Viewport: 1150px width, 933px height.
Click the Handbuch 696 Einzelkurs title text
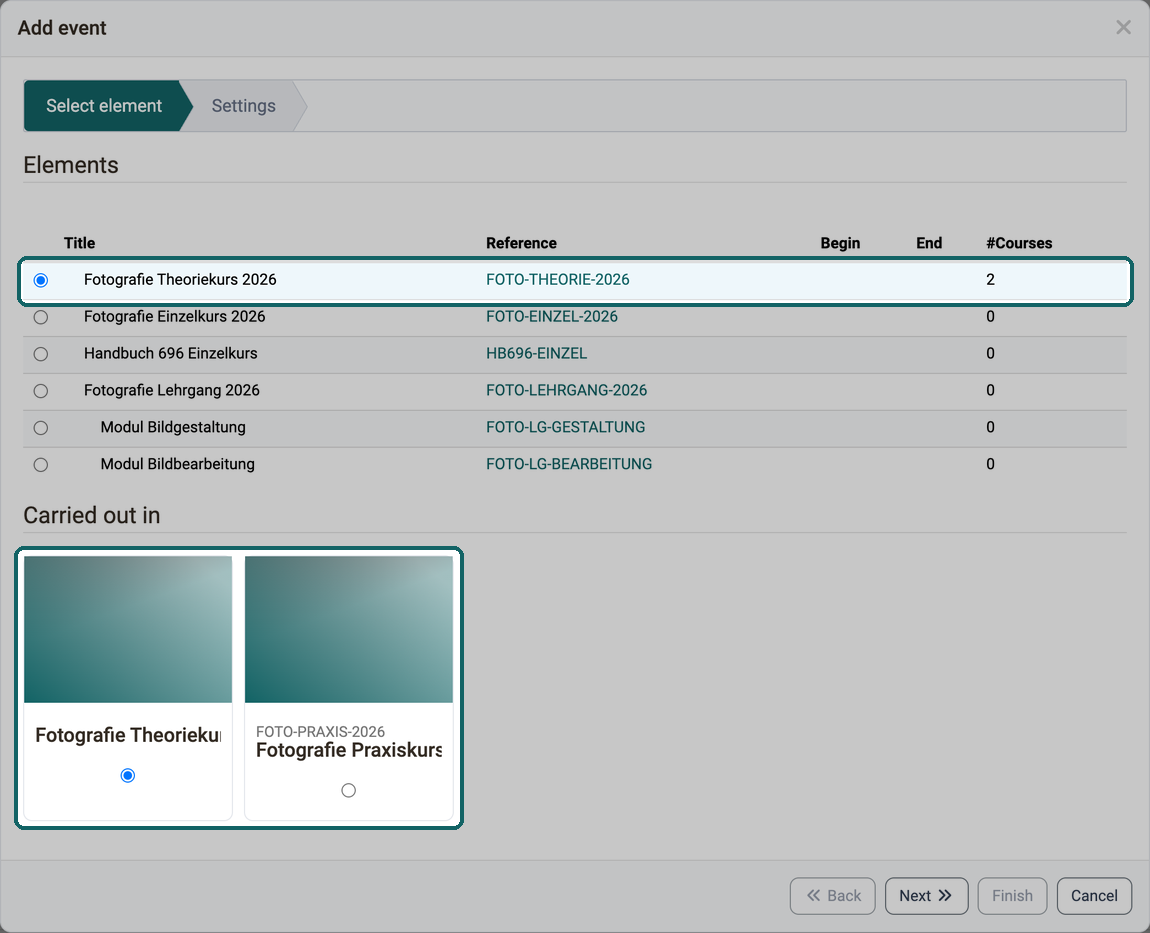pyautogui.click(x=170, y=354)
